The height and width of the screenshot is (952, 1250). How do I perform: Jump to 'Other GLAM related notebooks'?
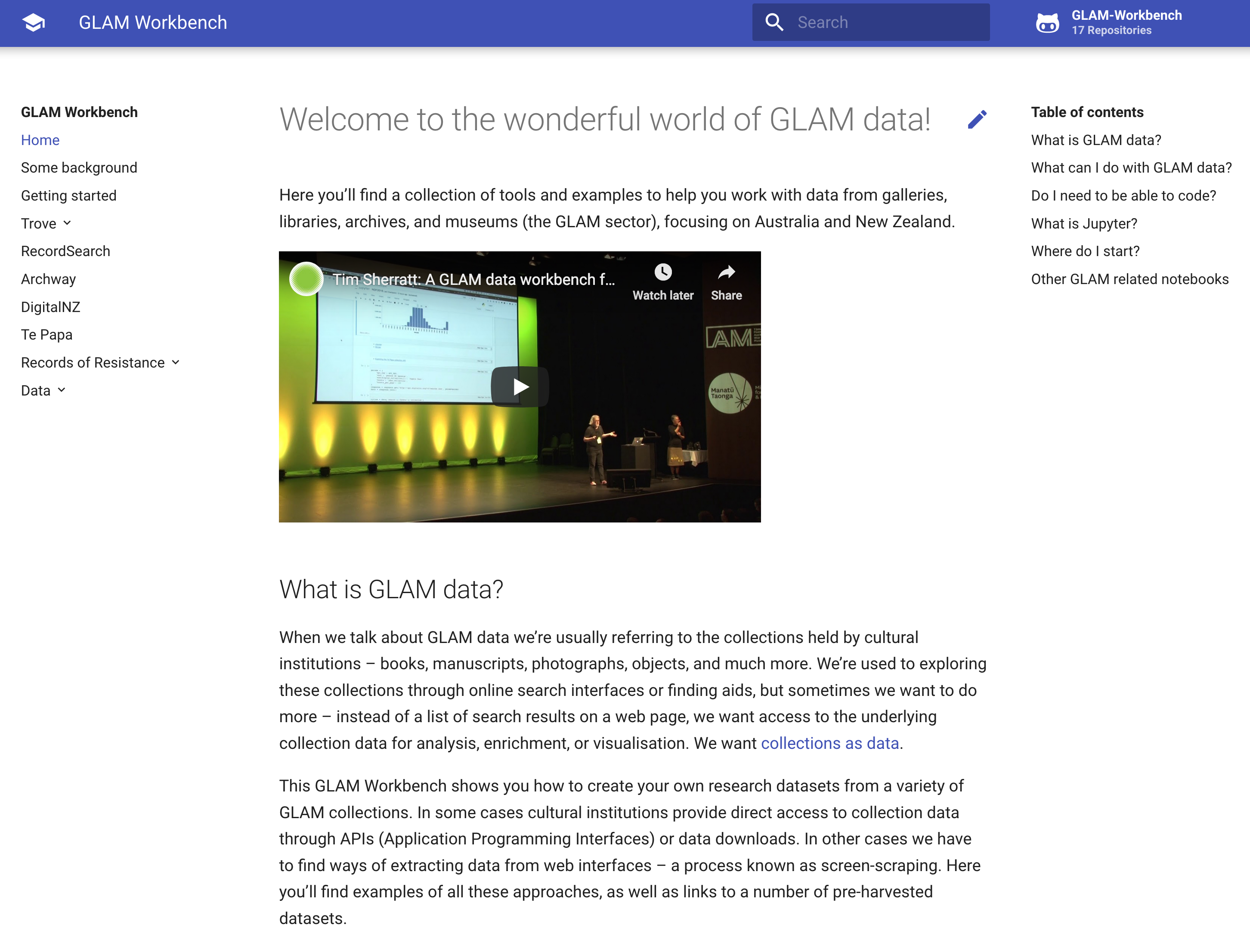coord(1130,279)
